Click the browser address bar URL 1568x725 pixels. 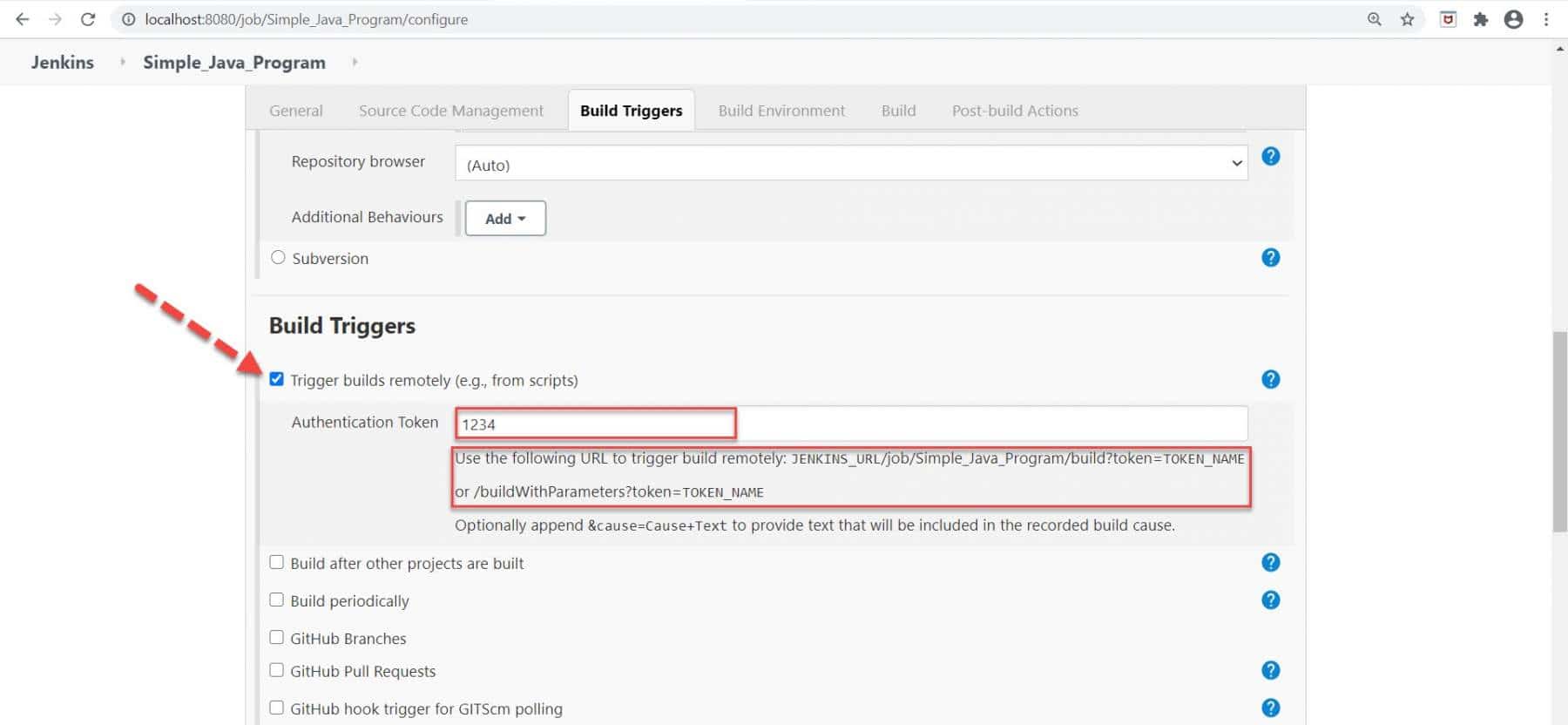(x=307, y=19)
